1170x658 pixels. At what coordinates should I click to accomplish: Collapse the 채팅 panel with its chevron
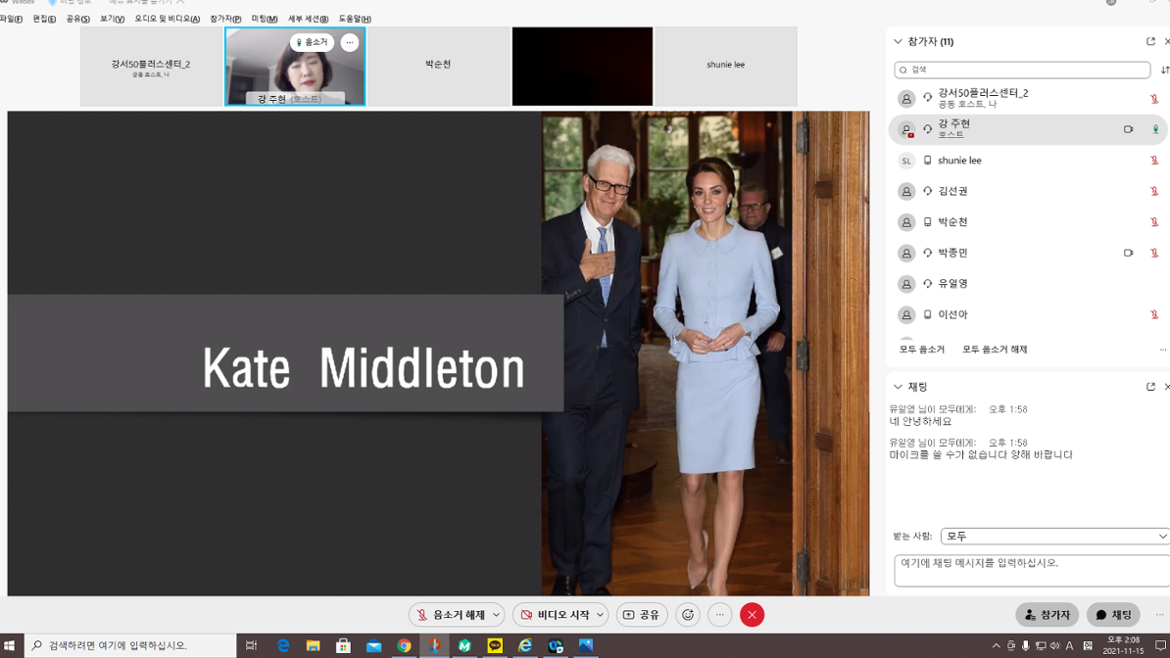point(898,386)
